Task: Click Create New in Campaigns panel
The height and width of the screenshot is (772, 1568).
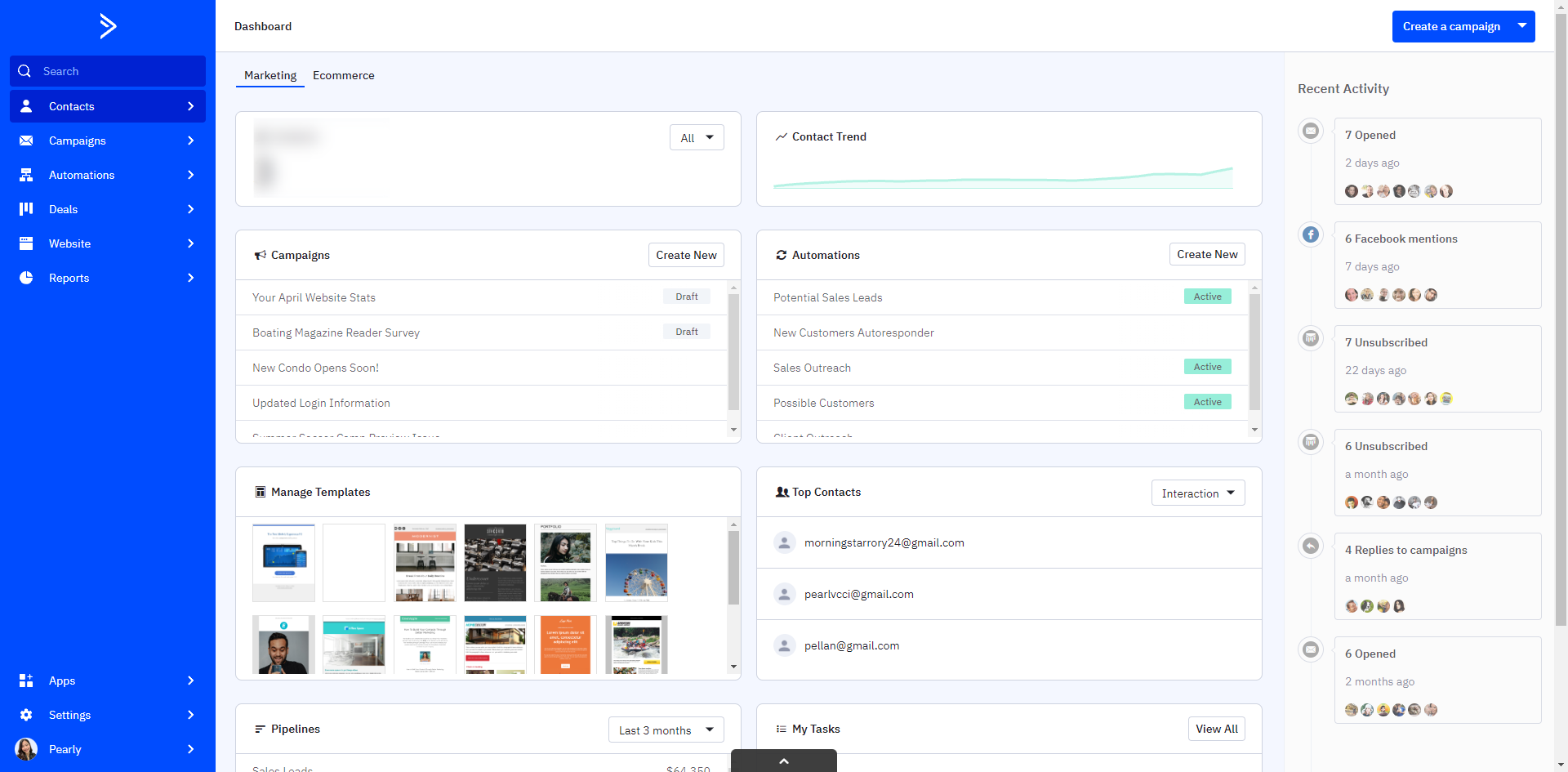Action: click(x=686, y=255)
